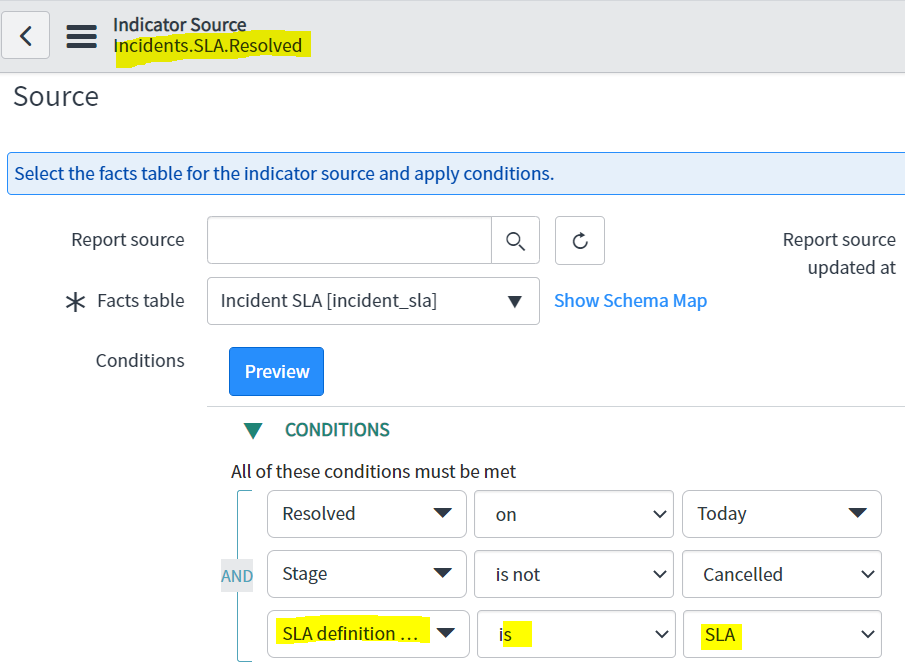Open the Facts table dropdown
Screen dimensions: 905x672
(x=373, y=301)
